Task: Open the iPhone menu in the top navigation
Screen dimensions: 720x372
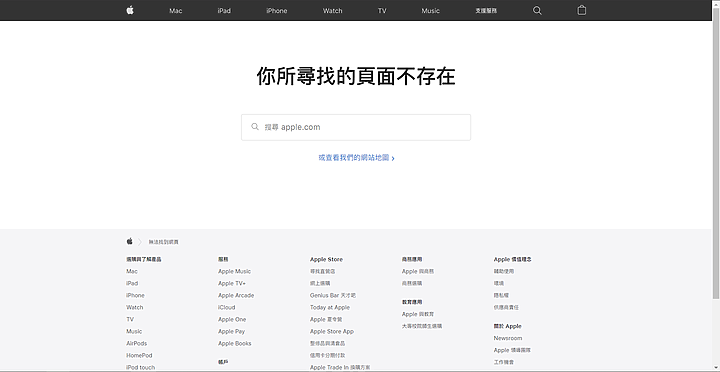Action: (x=276, y=11)
